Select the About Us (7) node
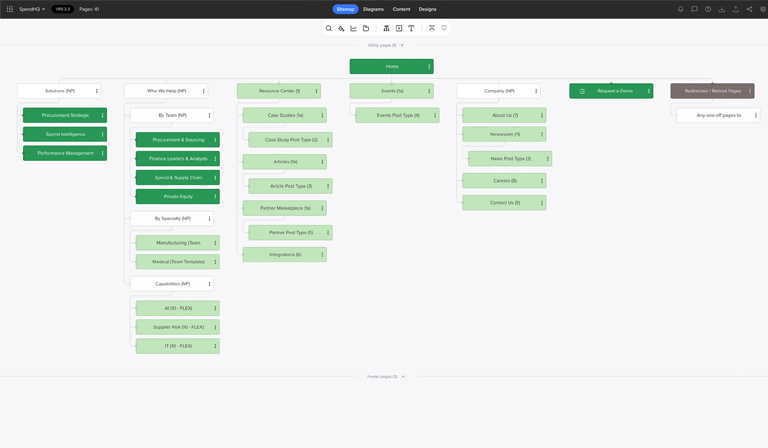This screenshot has height=448, width=768. point(504,116)
